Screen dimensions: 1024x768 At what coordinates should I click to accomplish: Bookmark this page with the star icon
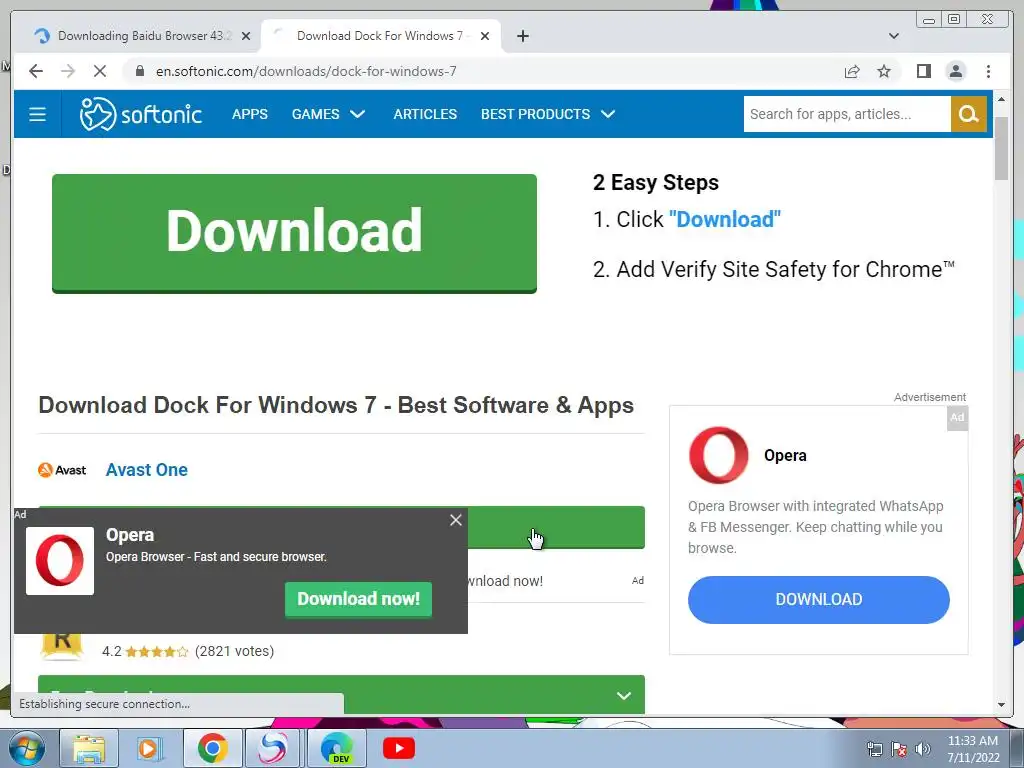click(884, 71)
